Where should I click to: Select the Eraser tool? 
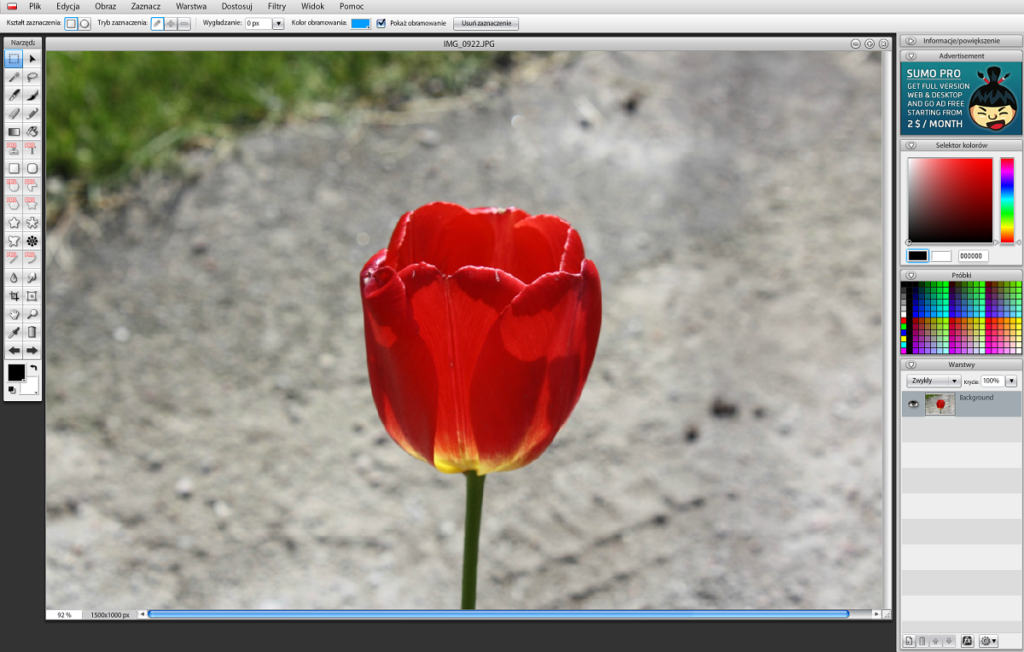click(14, 113)
